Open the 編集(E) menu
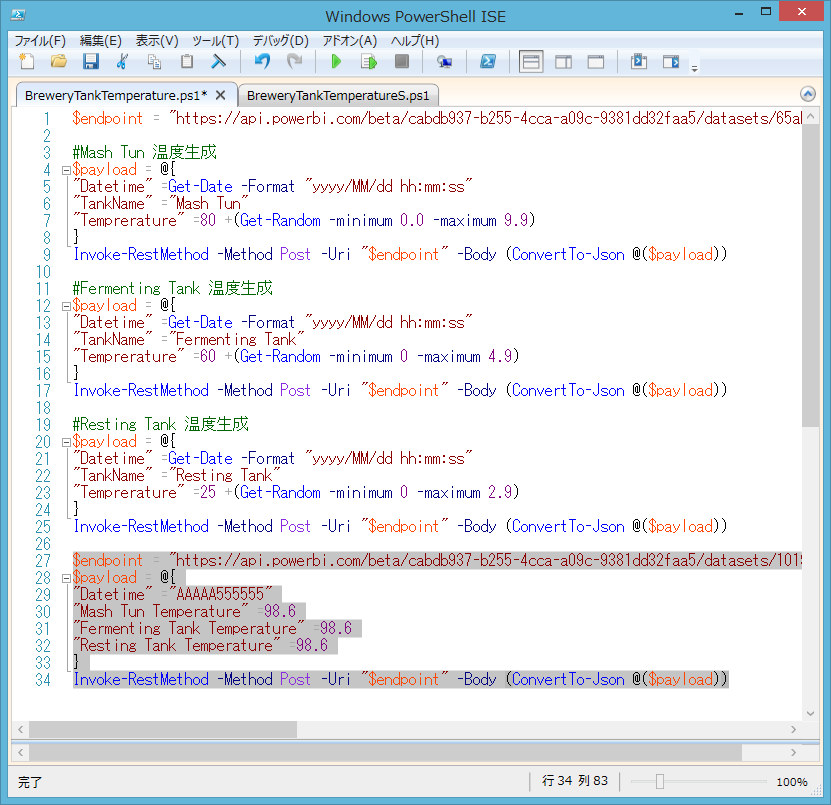 pos(100,41)
